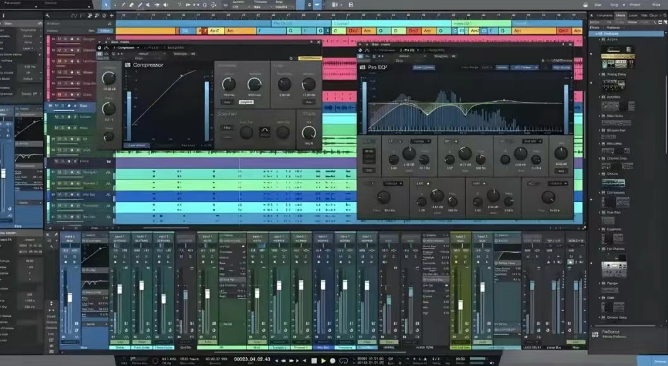Click the Compressor Ratio knob
The width and height of the screenshot is (668, 366).
pos(109,109)
